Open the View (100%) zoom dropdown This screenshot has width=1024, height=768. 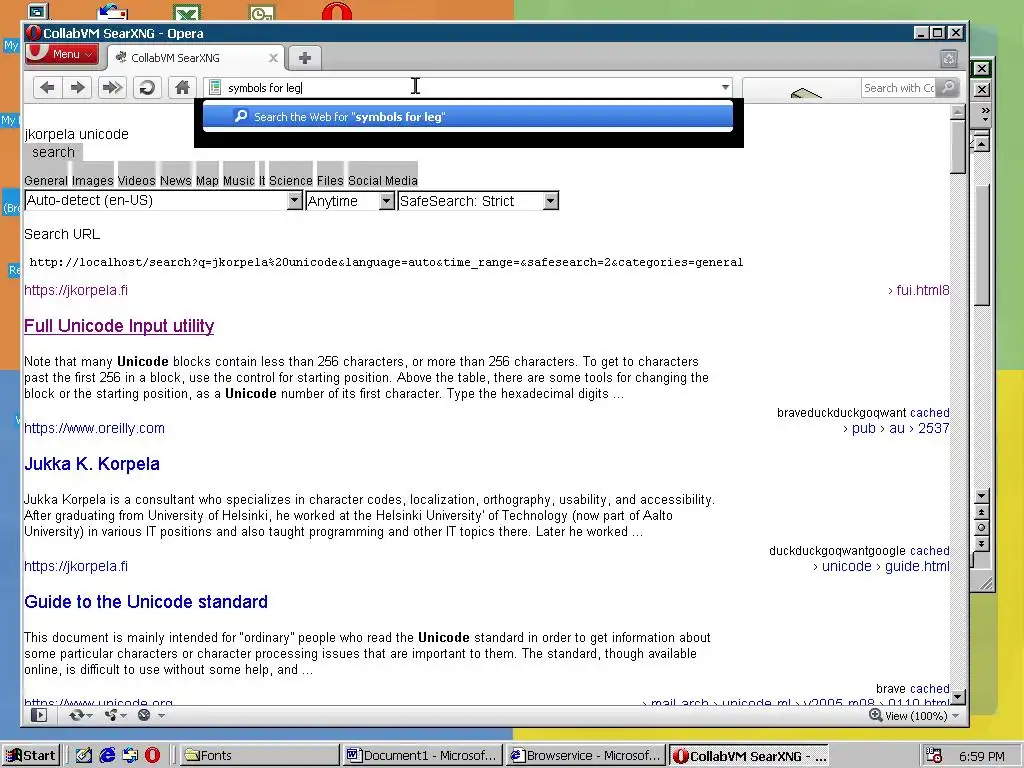click(922, 716)
